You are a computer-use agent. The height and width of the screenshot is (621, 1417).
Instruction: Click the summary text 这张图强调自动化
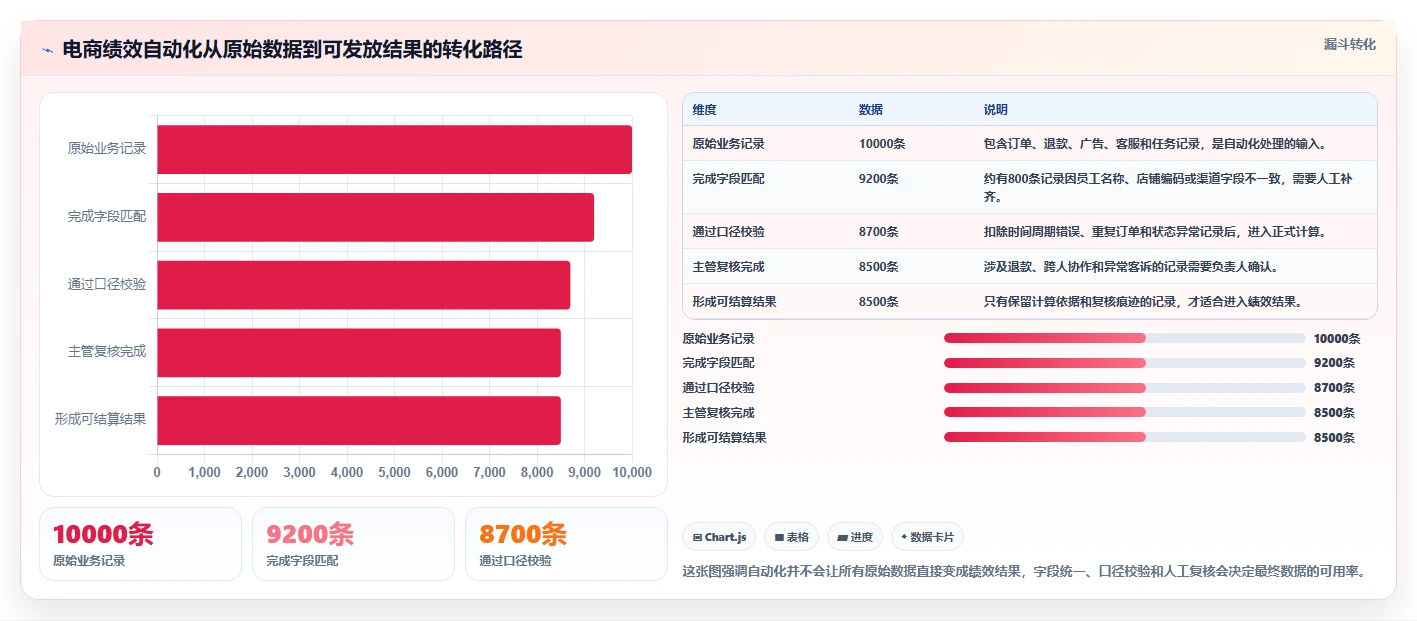[1024, 572]
